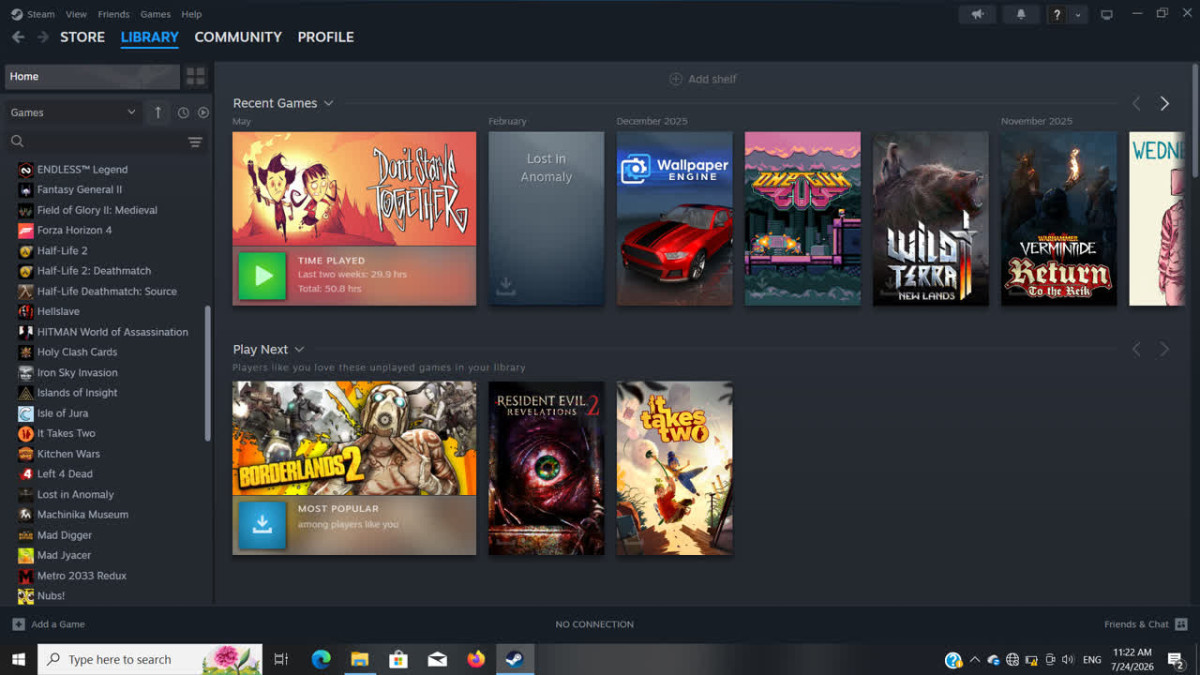Image resolution: width=1200 pixels, height=675 pixels.
Task: Click the forward navigation arrow
Action: click(43, 37)
